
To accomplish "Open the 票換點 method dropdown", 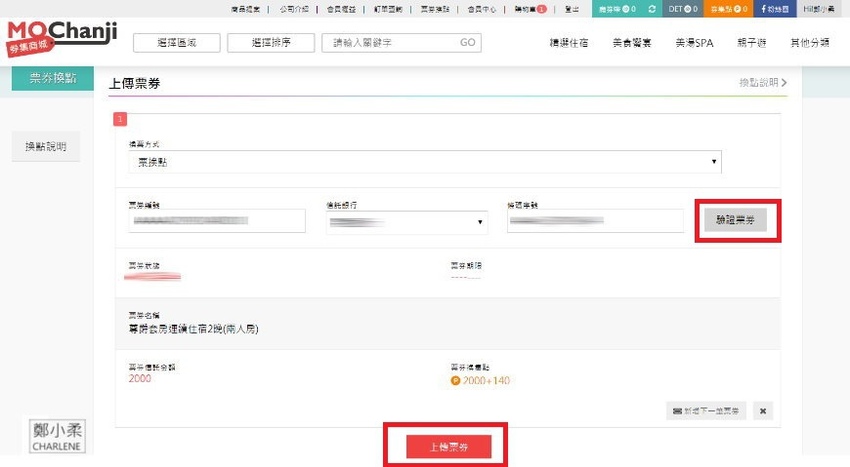I will (x=424, y=161).
